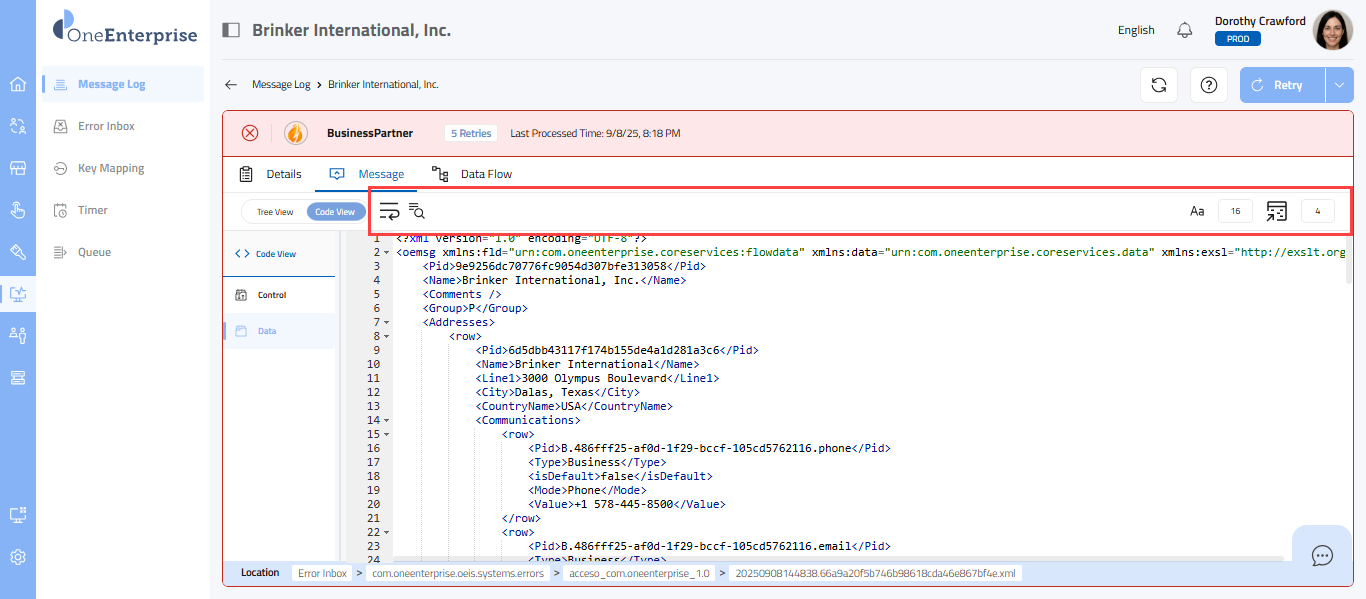Screen dimensions: 1366x599
Task: Click the refresh icon button
Action: click(1159, 85)
